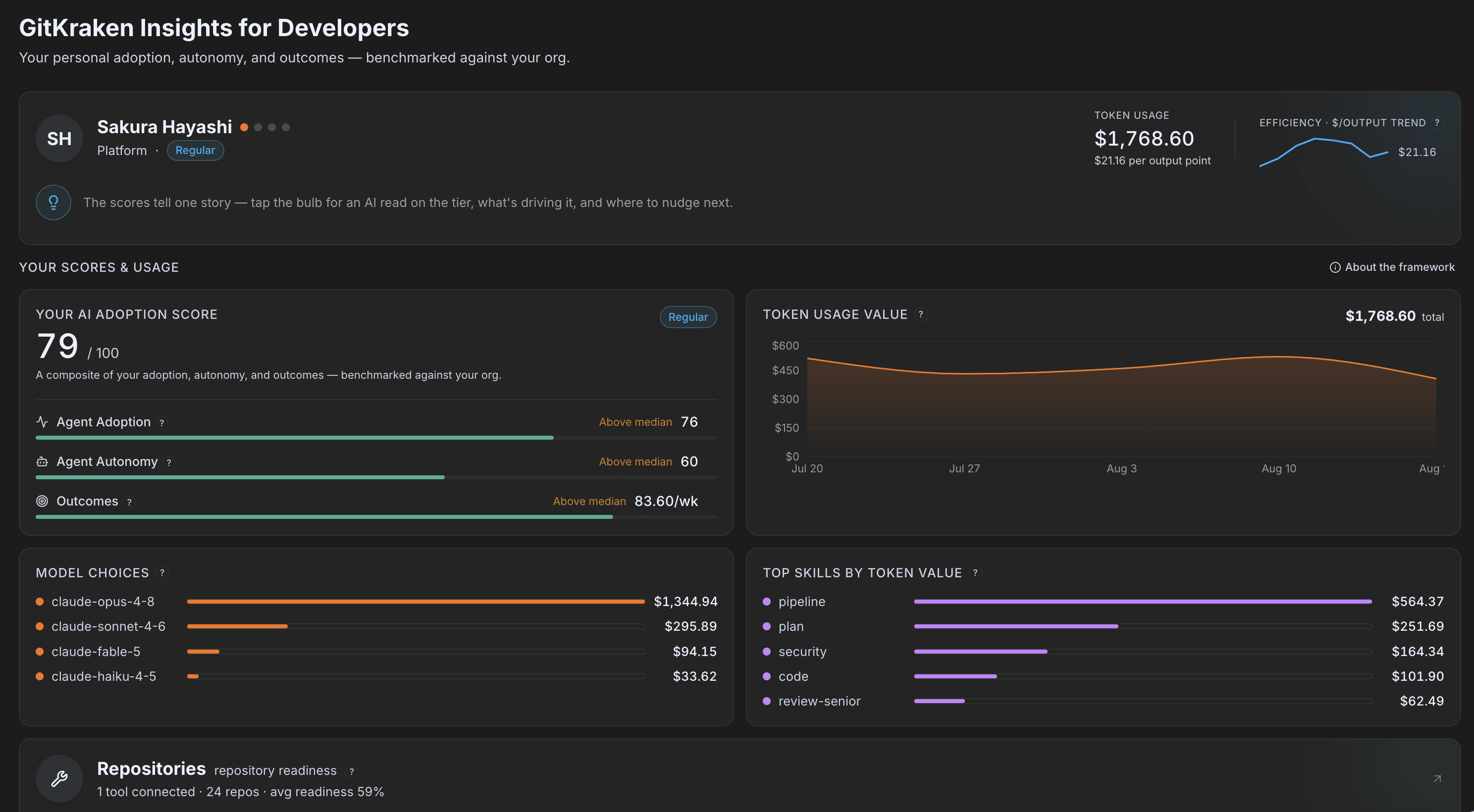Image resolution: width=1474 pixels, height=812 pixels.
Task: Open the Outcomes help tooltip
Action: [x=129, y=502]
